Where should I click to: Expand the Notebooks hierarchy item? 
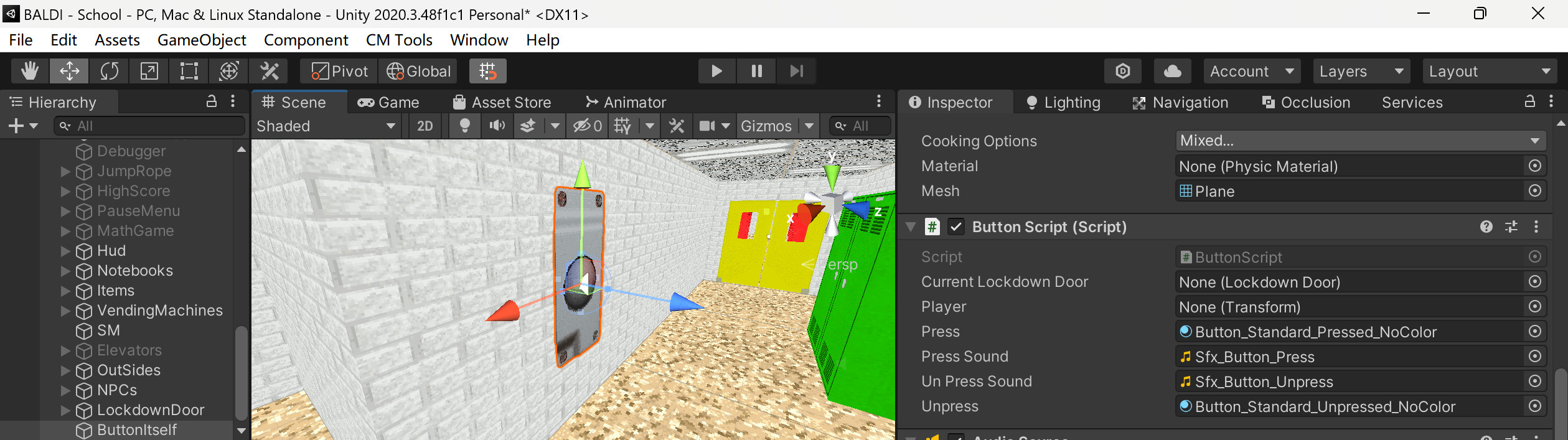pyautogui.click(x=65, y=271)
